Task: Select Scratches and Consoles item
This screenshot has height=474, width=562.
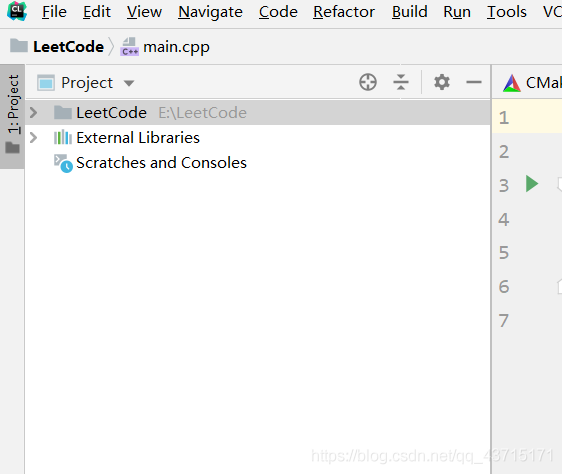Action: tap(161, 163)
